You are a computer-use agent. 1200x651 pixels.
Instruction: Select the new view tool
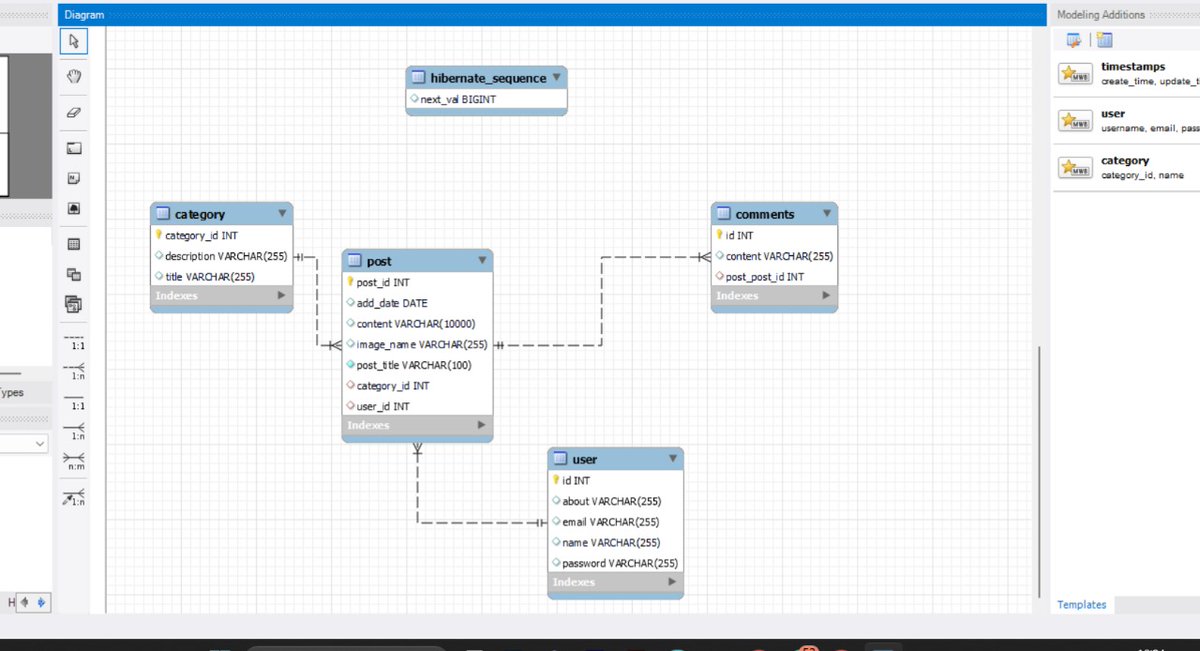click(74, 274)
